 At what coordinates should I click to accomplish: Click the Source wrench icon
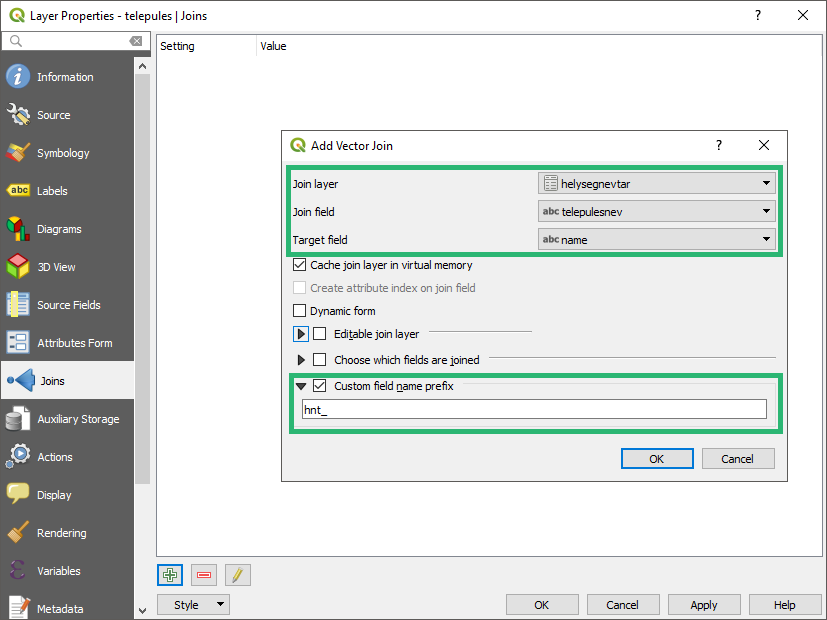[x=18, y=115]
